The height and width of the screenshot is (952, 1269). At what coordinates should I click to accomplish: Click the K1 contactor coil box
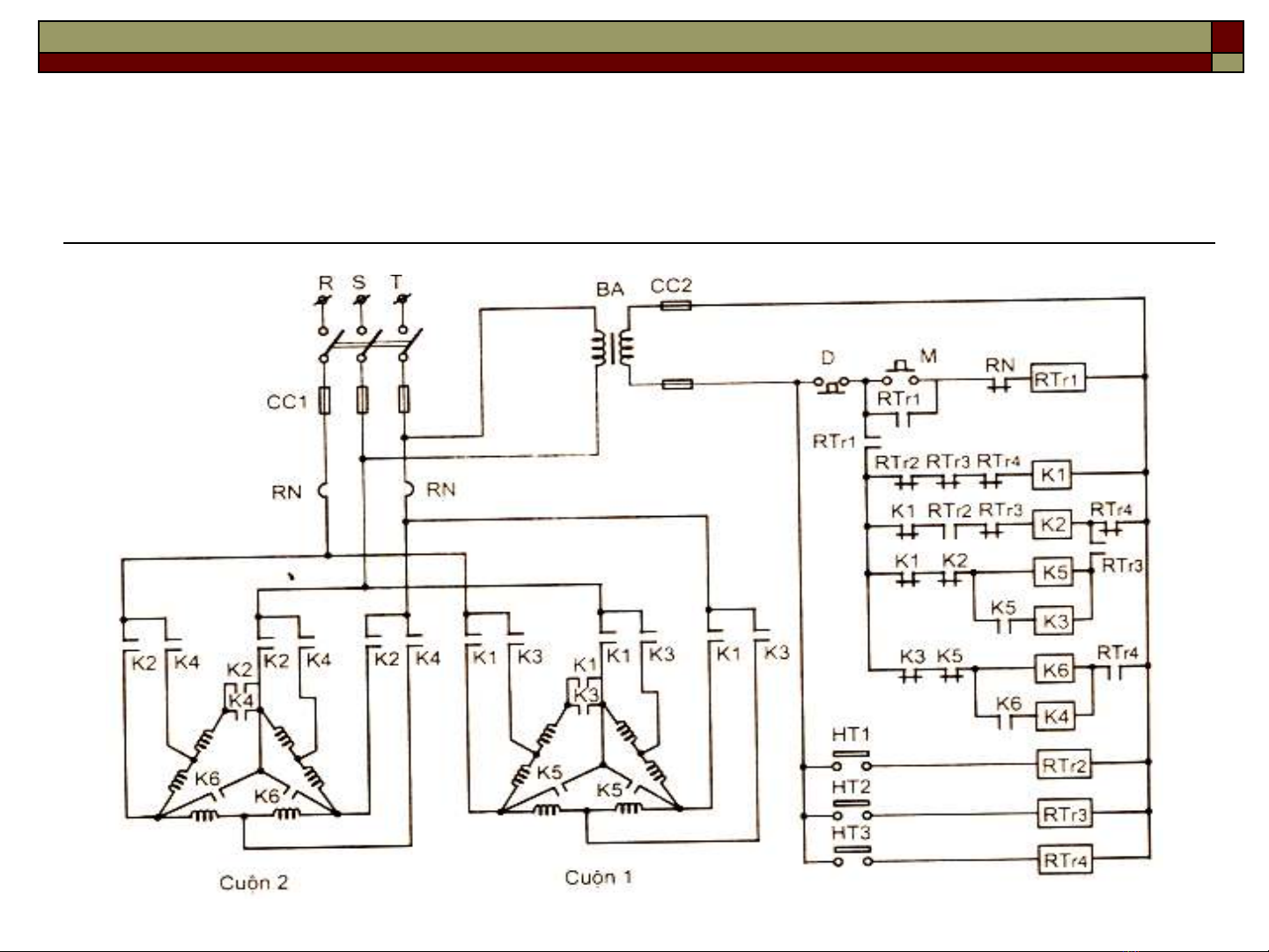pyautogui.click(x=1053, y=476)
